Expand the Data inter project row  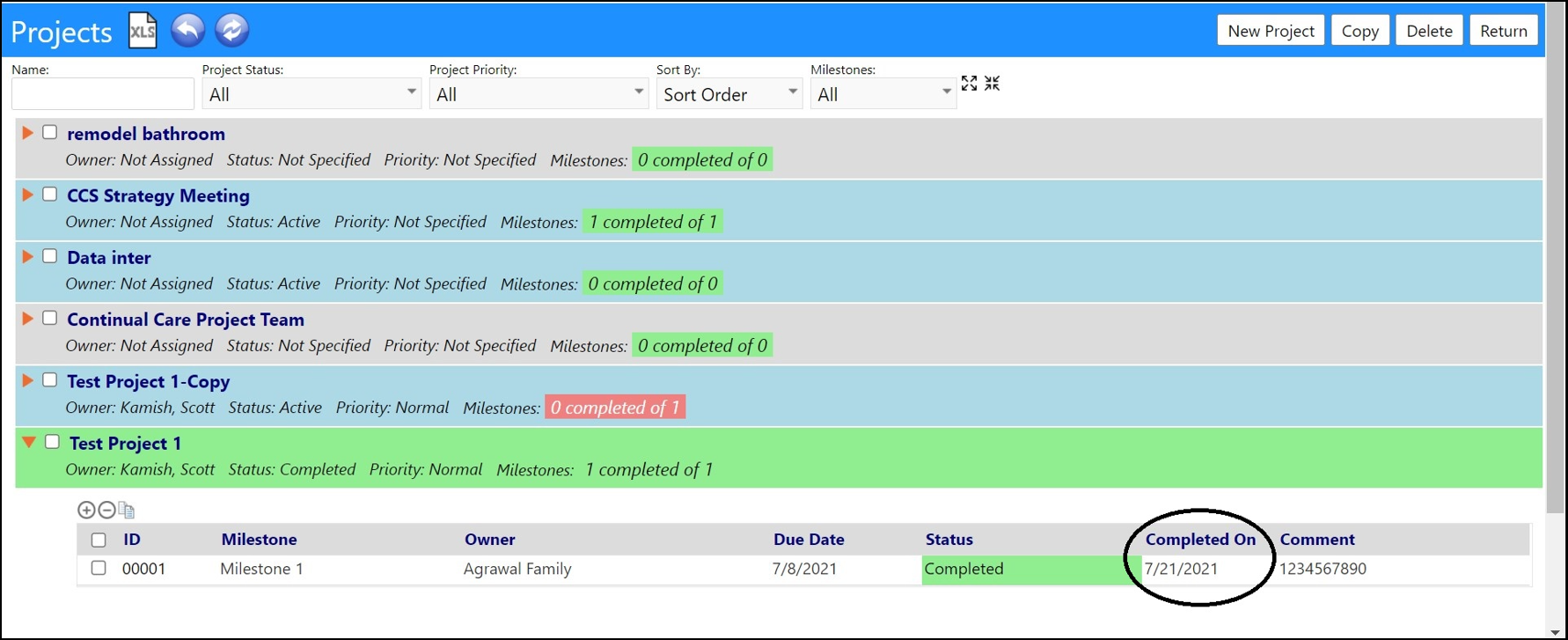(28, 256)
